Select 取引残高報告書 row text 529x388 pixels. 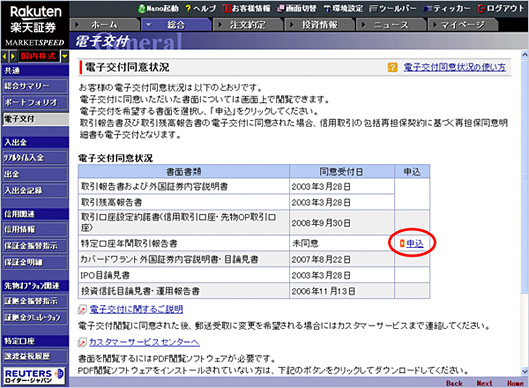(112, 202)
